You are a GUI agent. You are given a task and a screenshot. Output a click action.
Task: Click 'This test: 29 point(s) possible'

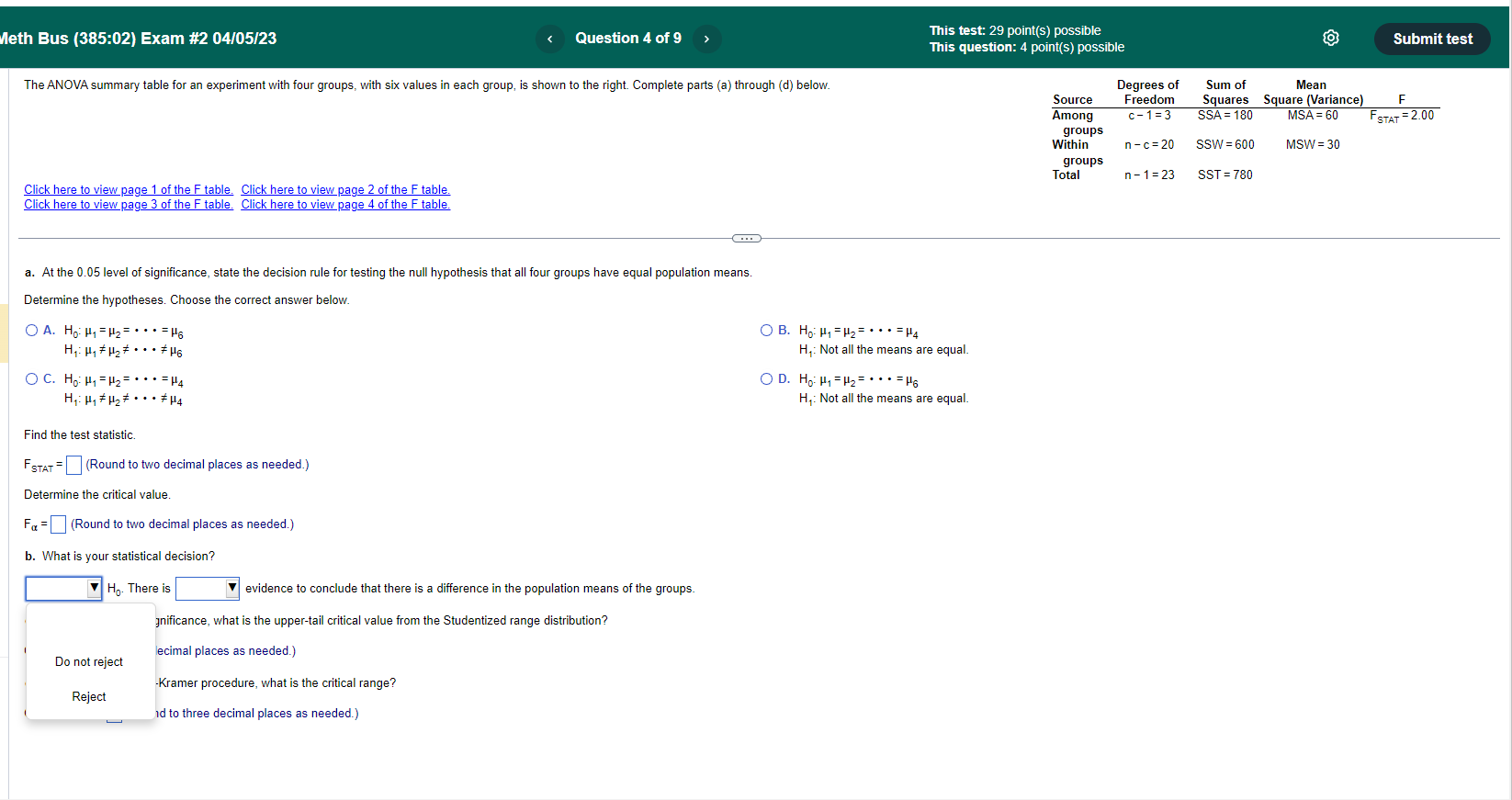click(x=1015, y=30)
